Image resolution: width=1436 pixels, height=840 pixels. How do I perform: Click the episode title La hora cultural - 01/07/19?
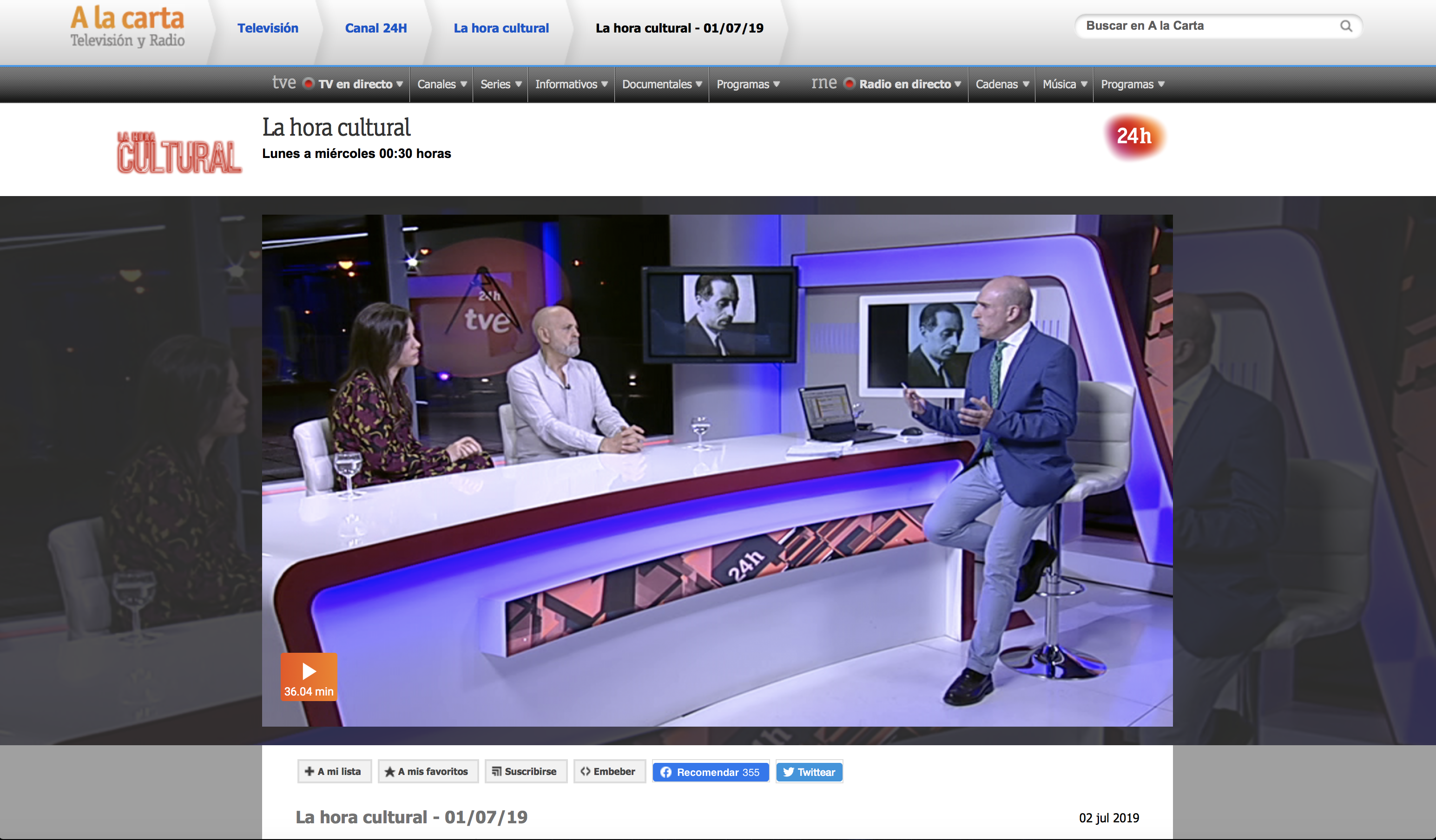pyautogui.click(x=411, y=817)
